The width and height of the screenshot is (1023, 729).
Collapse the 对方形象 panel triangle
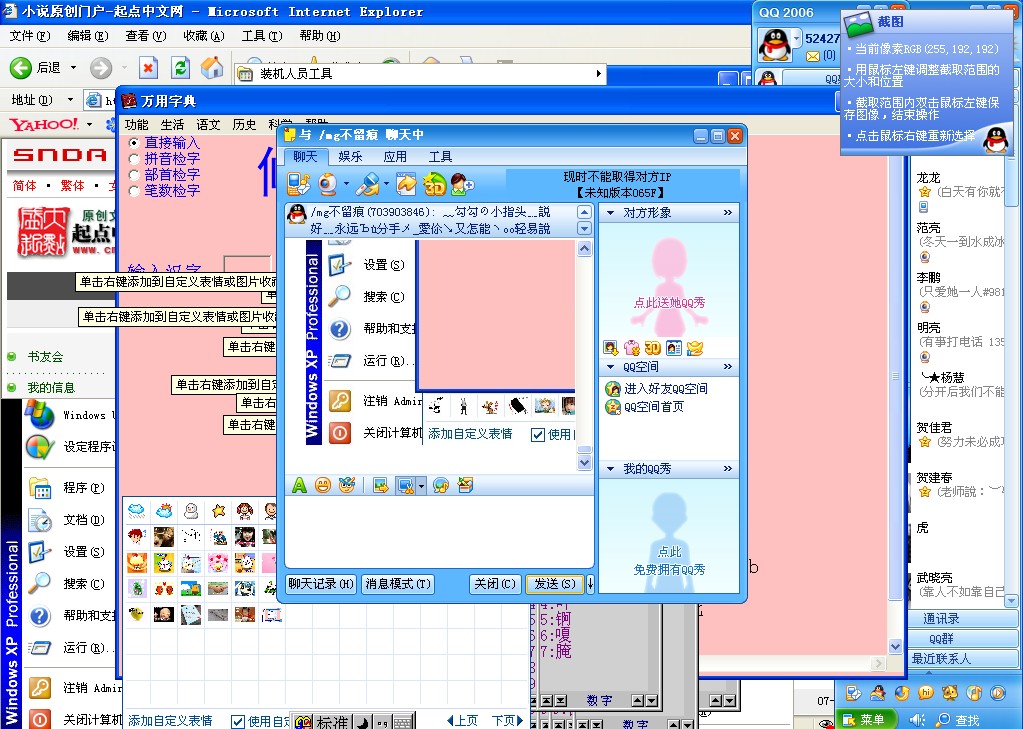click(611, 213)
